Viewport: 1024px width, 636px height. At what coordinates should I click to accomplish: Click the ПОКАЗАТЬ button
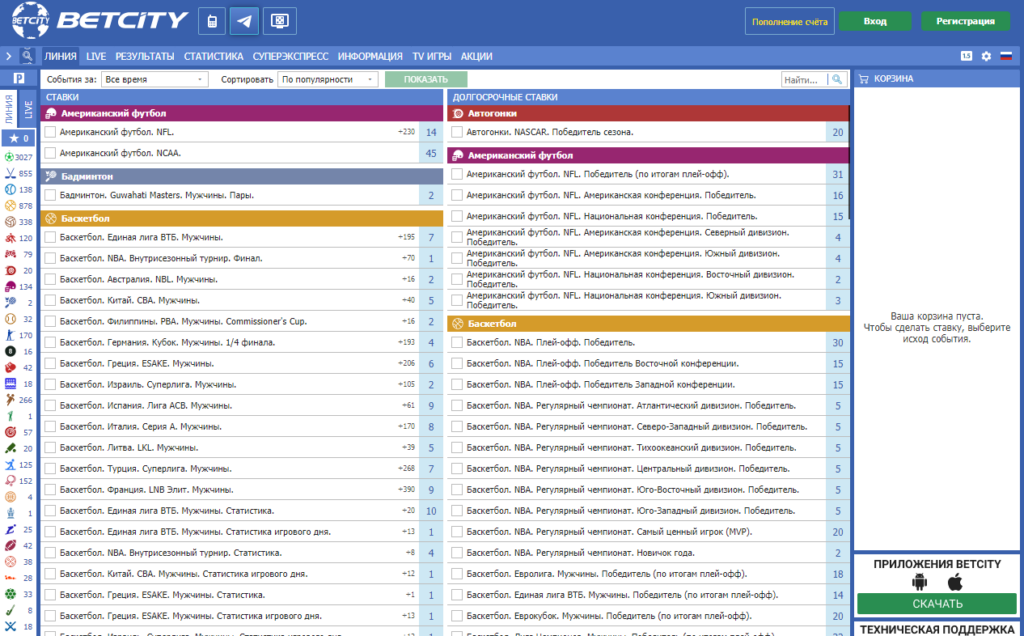(x=426, y=80)
